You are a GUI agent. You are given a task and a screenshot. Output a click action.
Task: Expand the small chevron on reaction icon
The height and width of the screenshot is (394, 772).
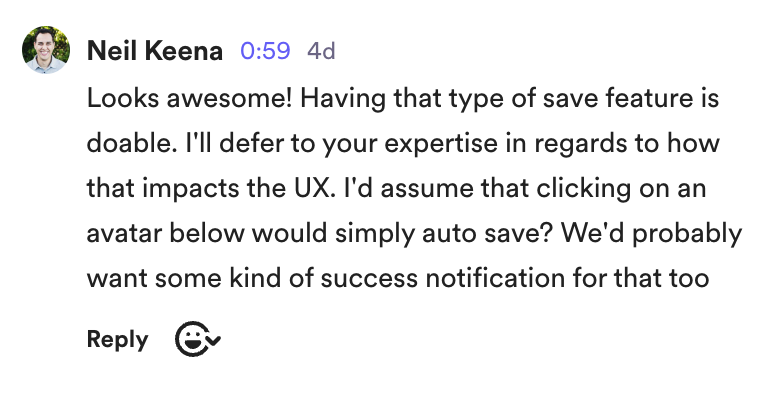point(214,339)
